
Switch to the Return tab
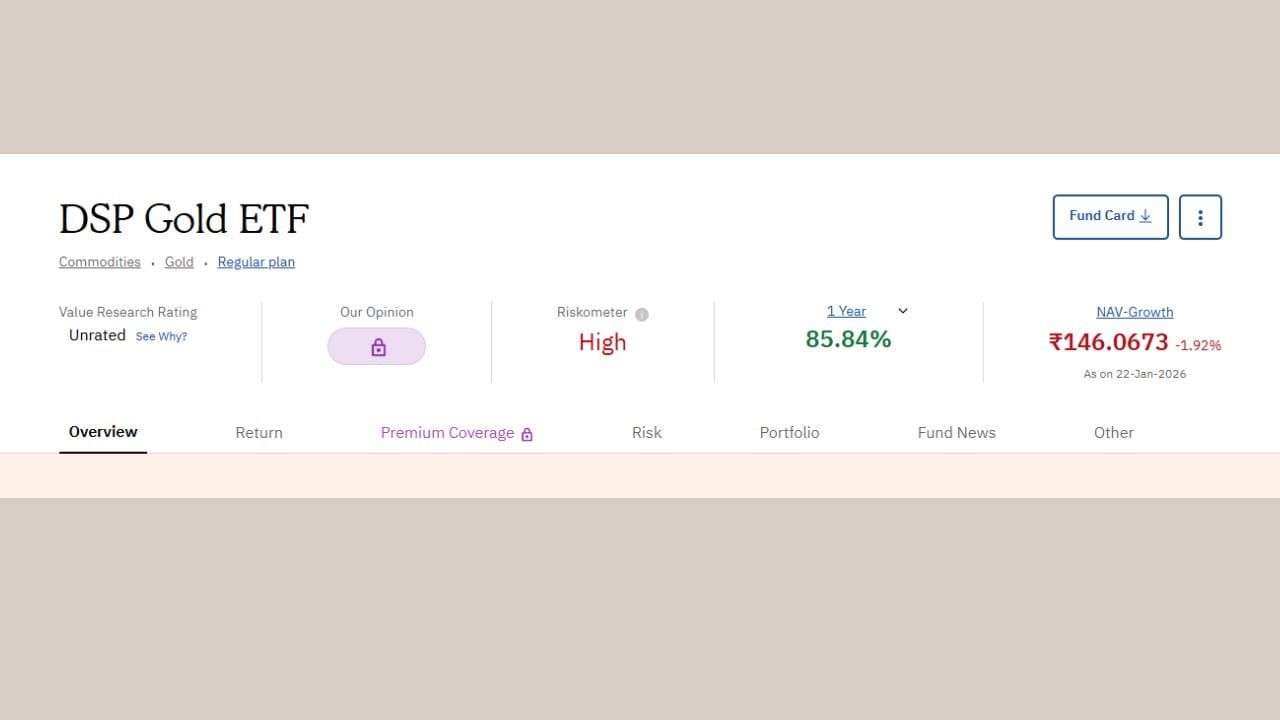point(259,433)
